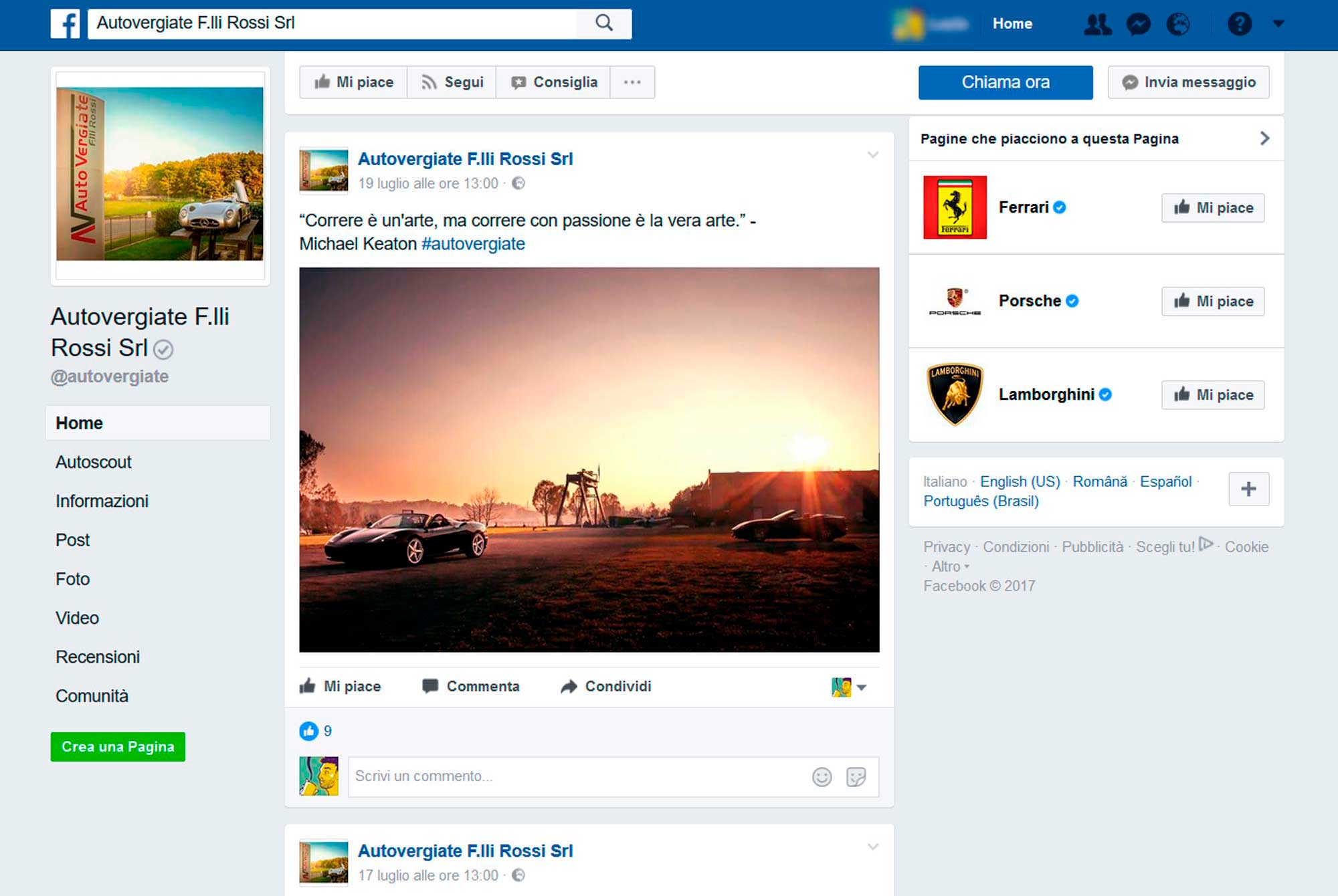
Task: Click the Facebook logo icon
Action: point(66,23)
